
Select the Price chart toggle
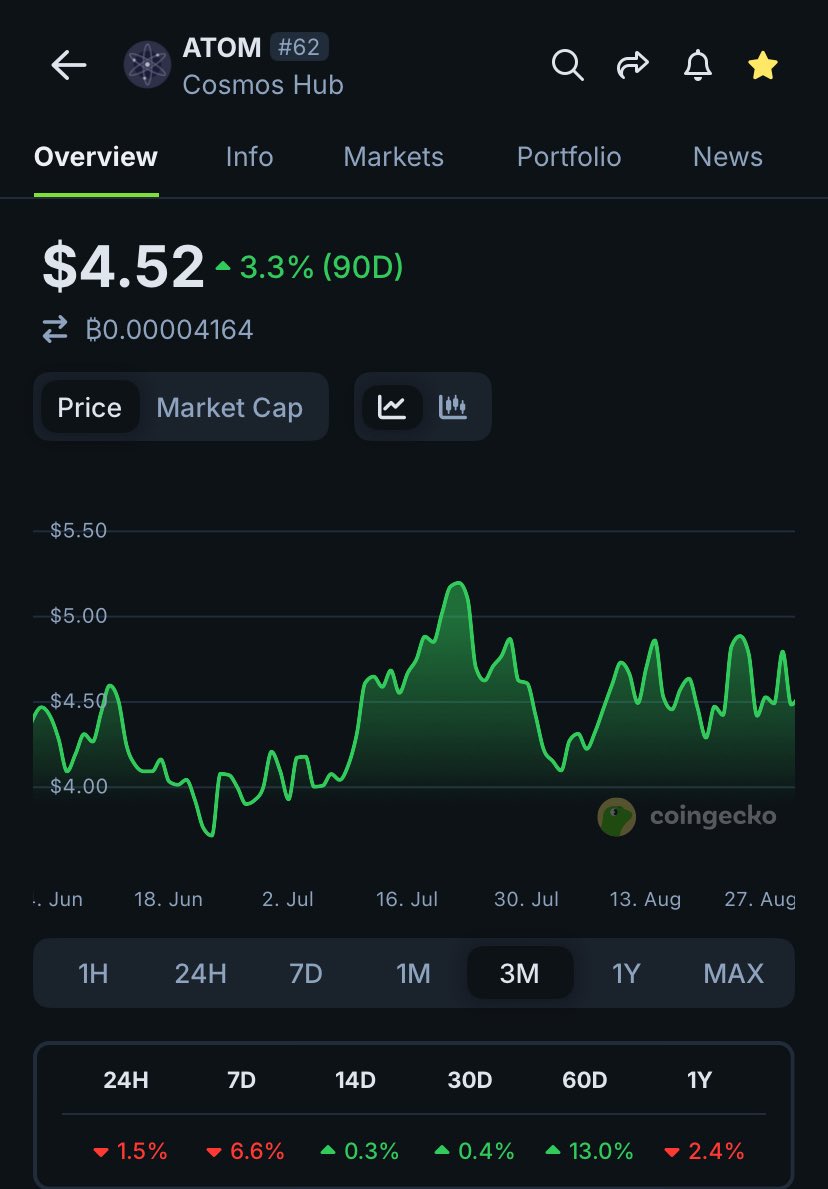(89, 407)
